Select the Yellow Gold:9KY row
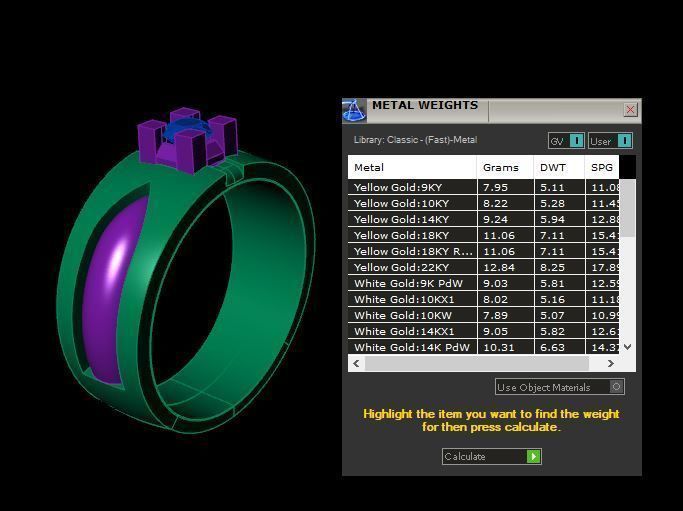The width and height of the screenshot is (683, 511). [x=483, y=187]
